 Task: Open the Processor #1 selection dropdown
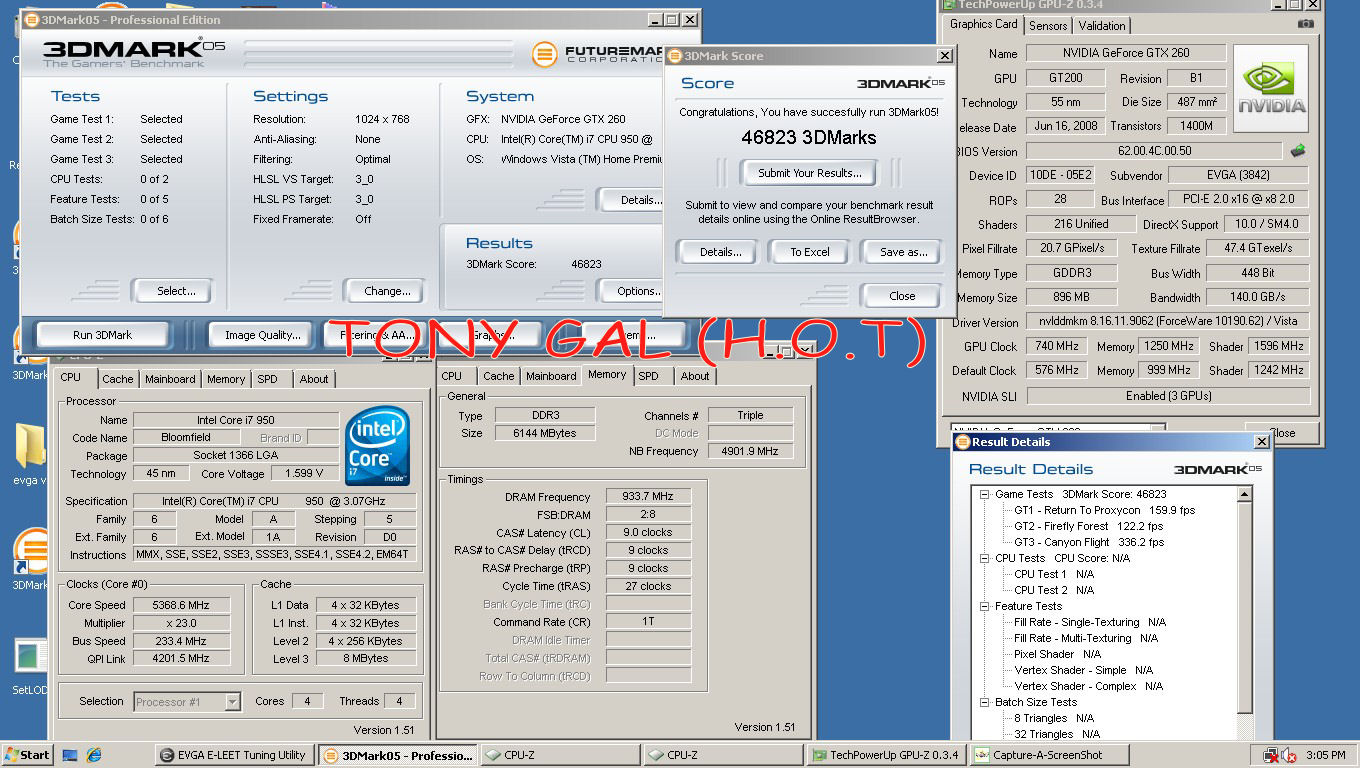coord(232,702)
